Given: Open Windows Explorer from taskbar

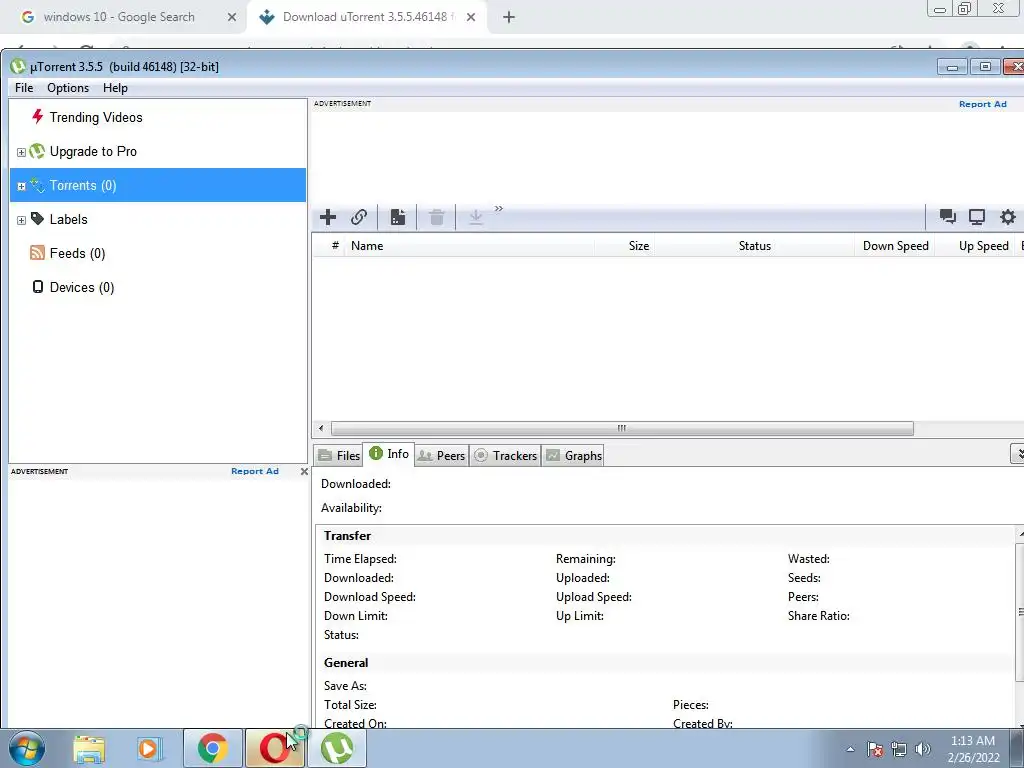Looking at the screenshot, I should coord(89,748).
